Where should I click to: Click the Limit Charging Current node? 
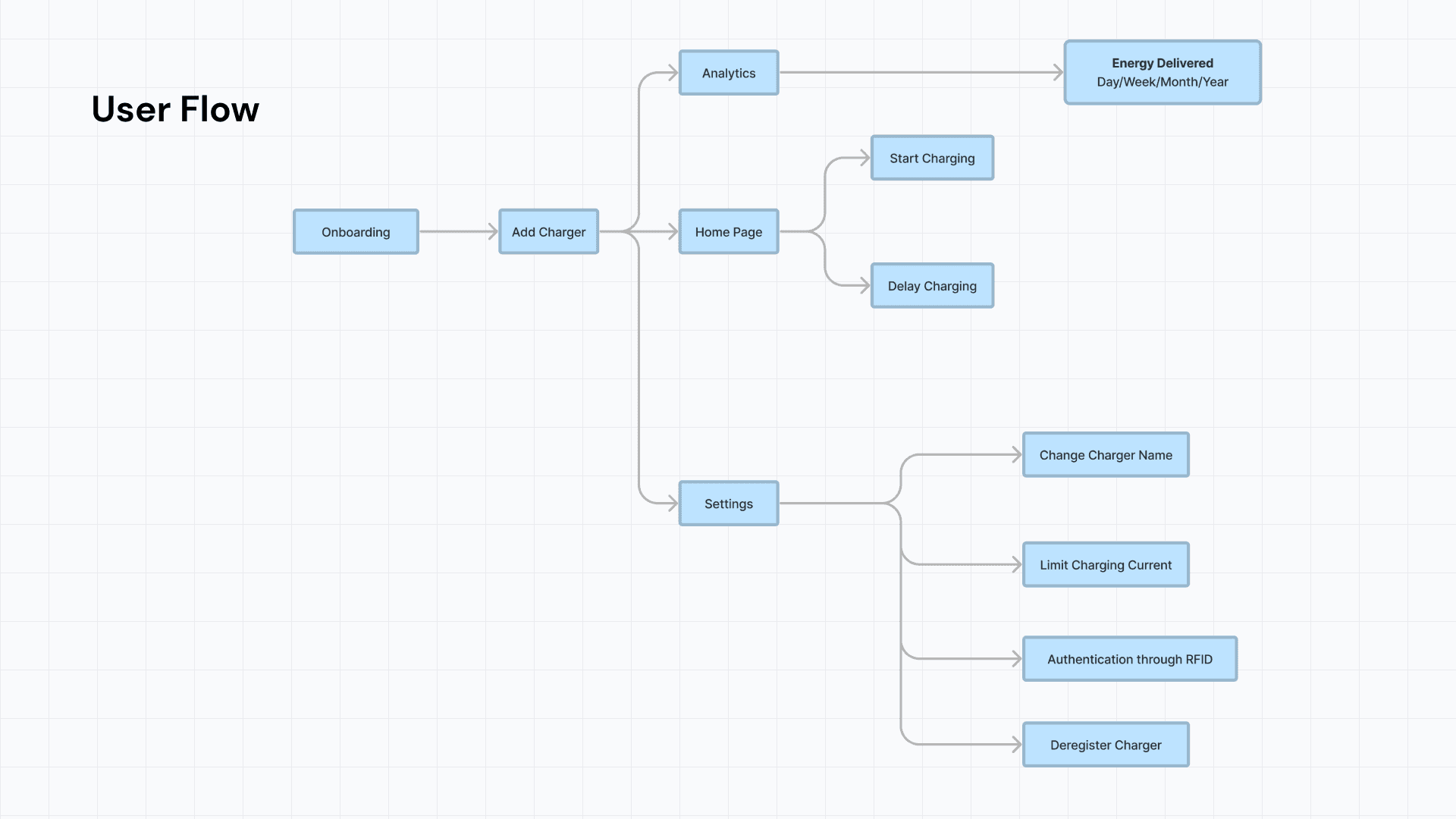[1106, 565]
